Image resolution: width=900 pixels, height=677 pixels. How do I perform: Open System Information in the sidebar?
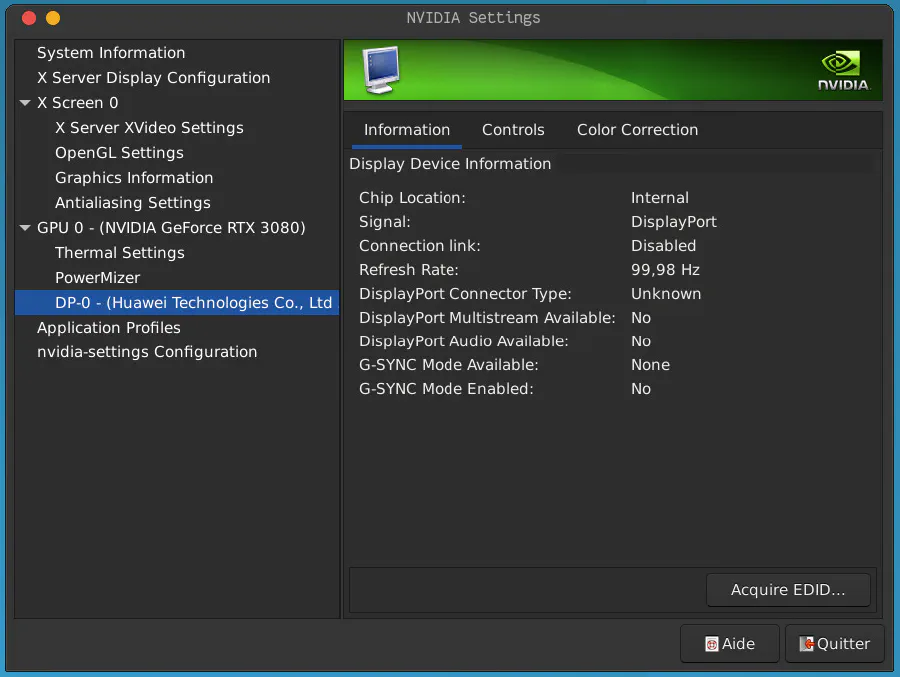[111, 53]
